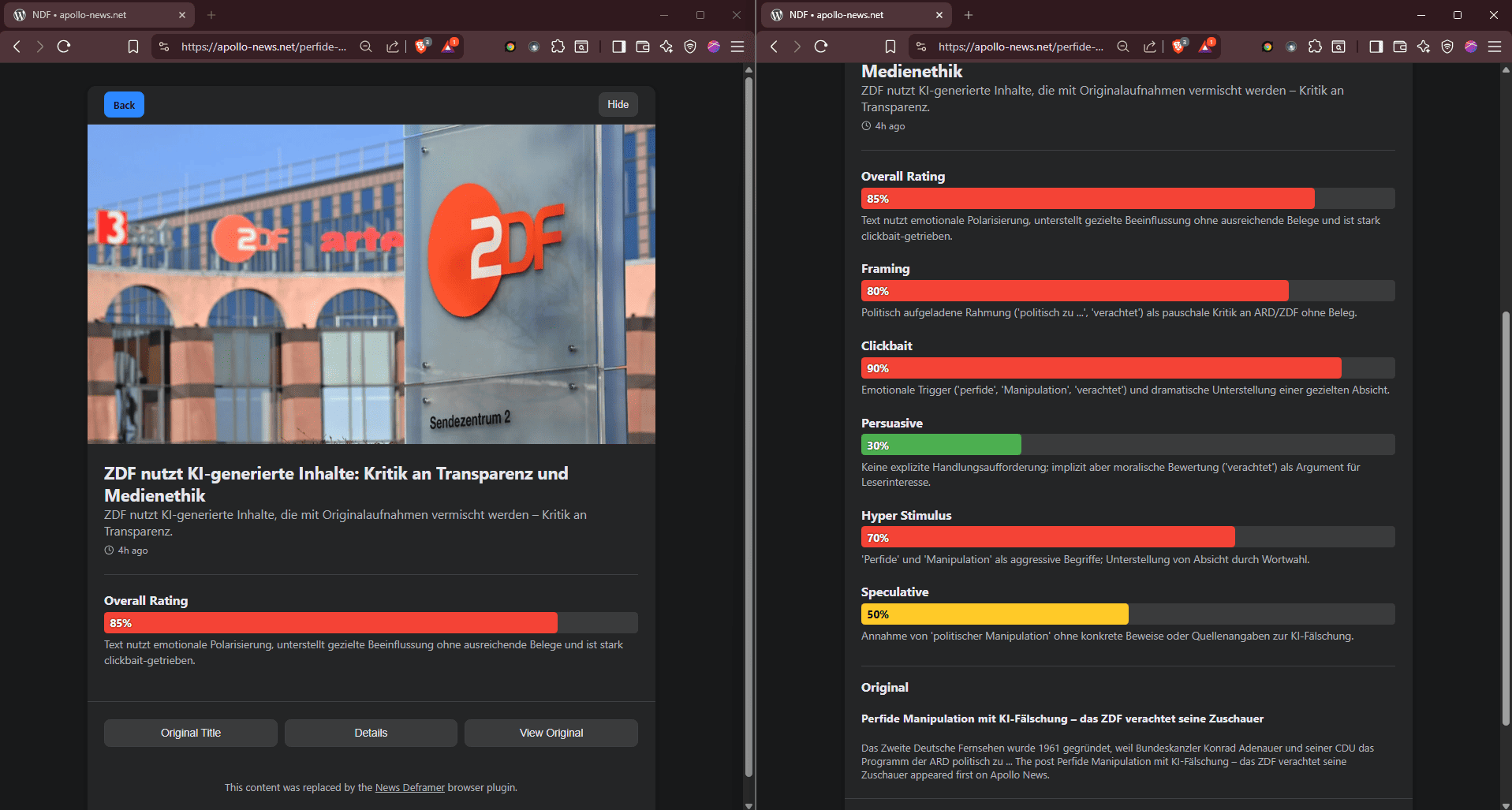Viewport: 1512px width, 810px height.
Task: Open Brave Rewards icon in right window
Action: [x=1206, y=47]
